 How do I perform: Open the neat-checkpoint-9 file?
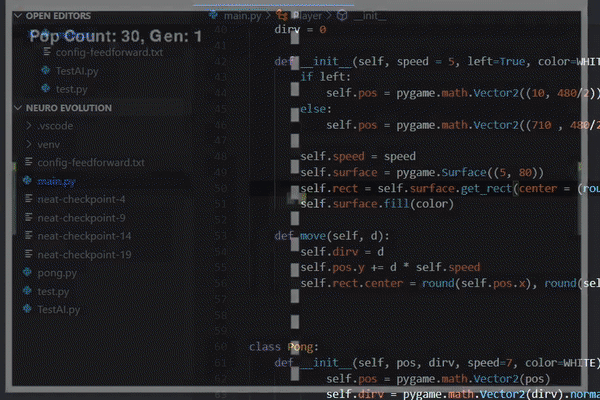point(82,218)
